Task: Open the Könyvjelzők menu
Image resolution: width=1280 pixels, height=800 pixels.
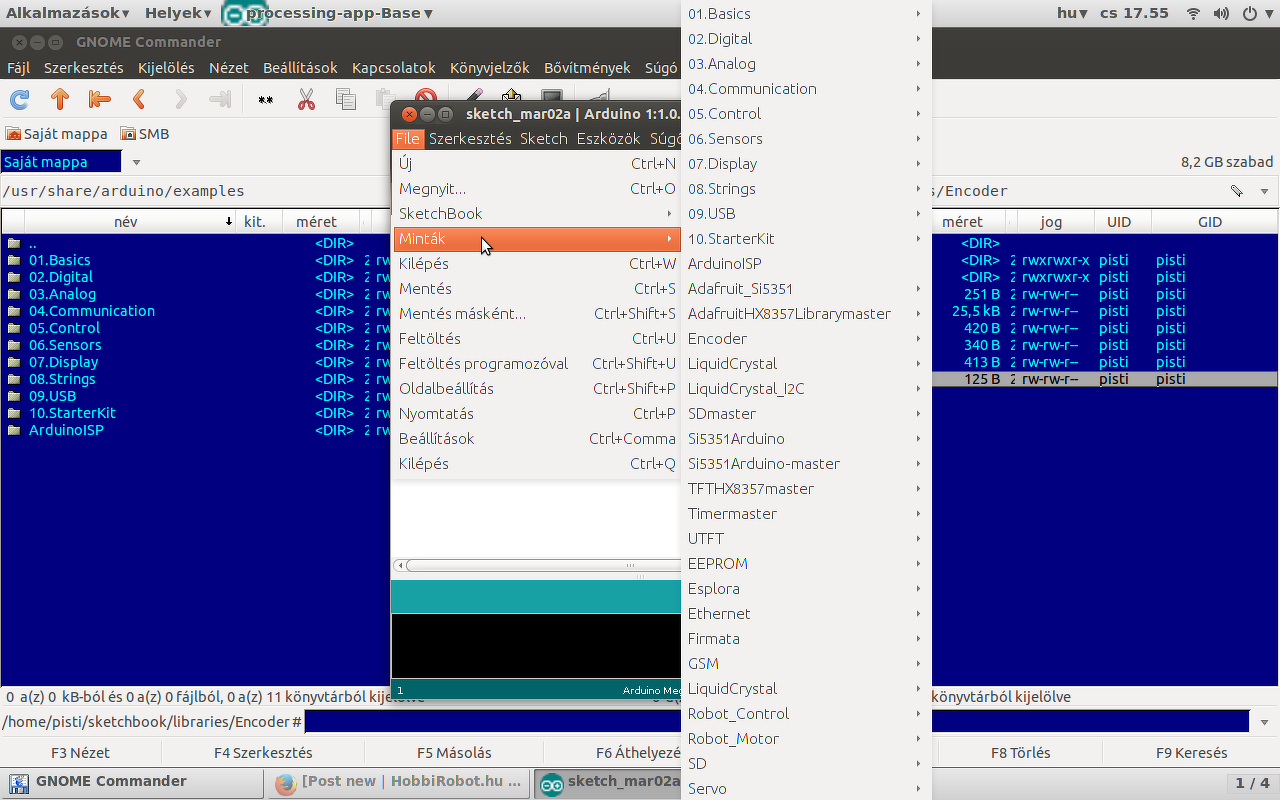Action: coord(490,68)
